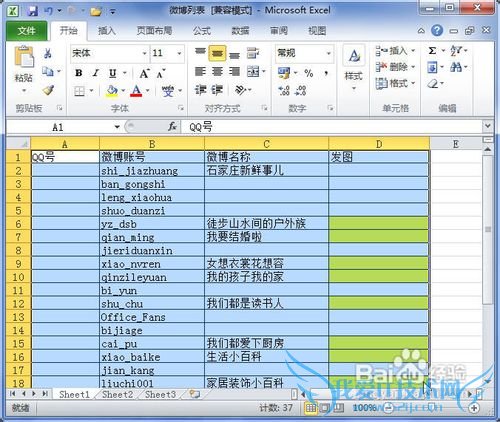Click the Paste icon in clipboard group
Image resolution: width=500 pixels, height=422 pixels.
tap(24, 57)
